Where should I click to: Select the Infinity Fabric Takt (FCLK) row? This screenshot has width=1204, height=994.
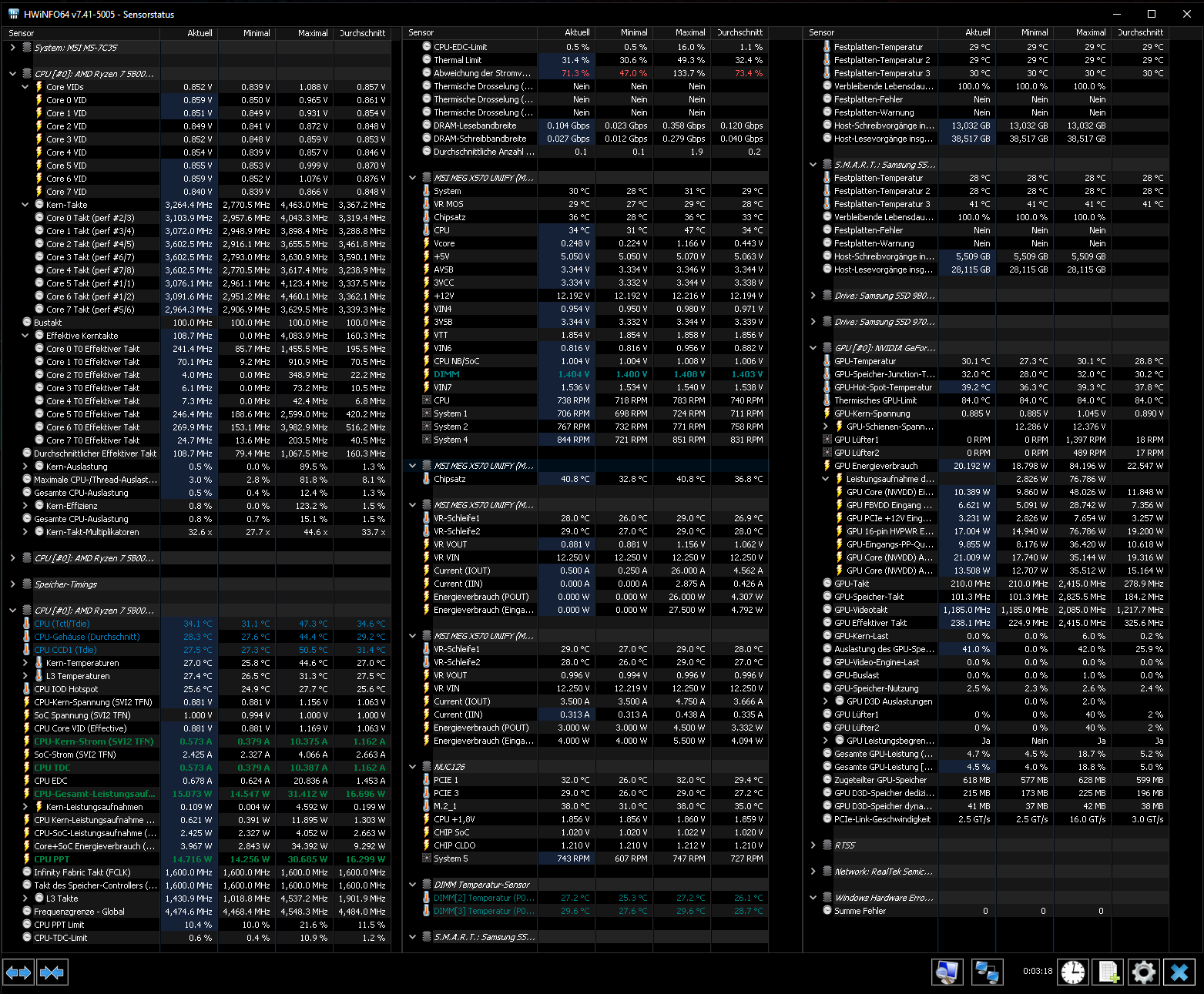coord(197,872)
